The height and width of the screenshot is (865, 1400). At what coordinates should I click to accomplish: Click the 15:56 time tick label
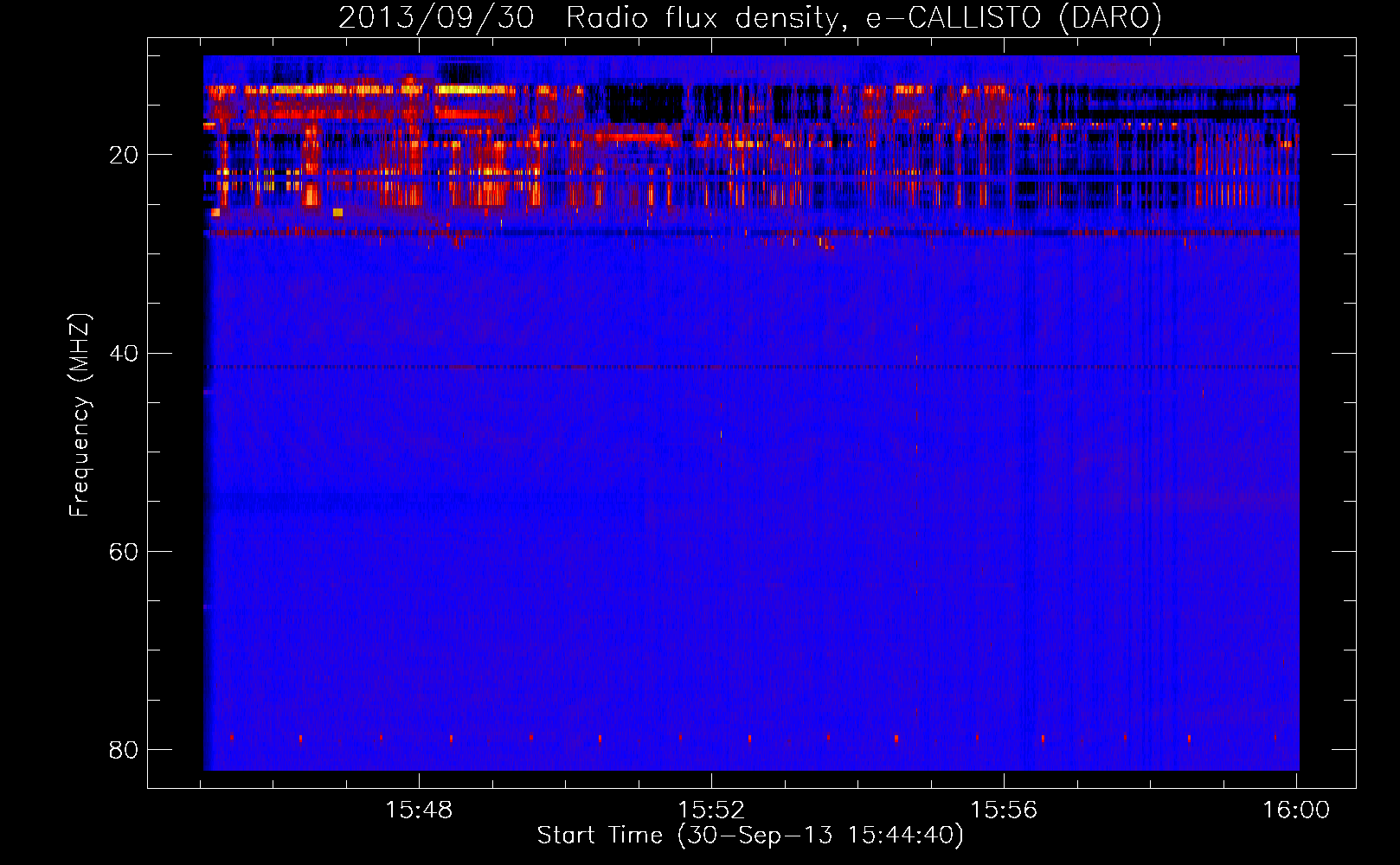click(1004, 811)
